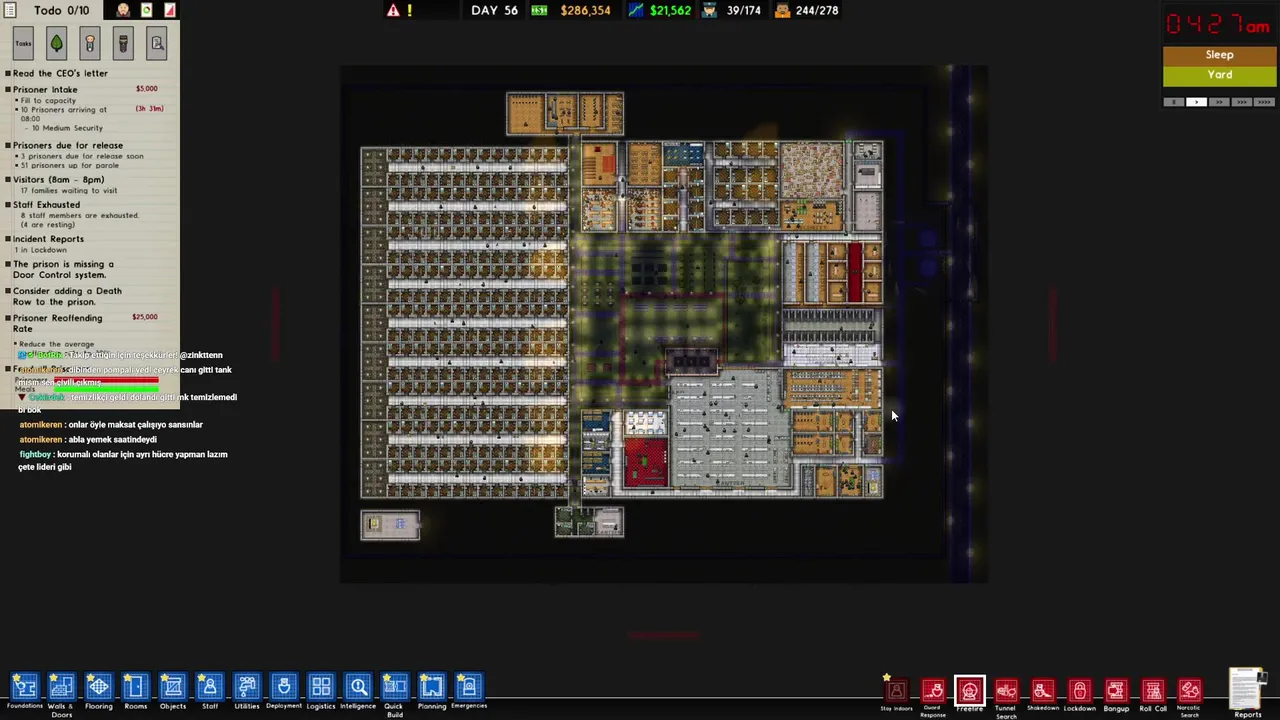This screenshot has width=1280, height=720.
Task: Open the Incident Reports todo item
Action: (x=48, y=239)
